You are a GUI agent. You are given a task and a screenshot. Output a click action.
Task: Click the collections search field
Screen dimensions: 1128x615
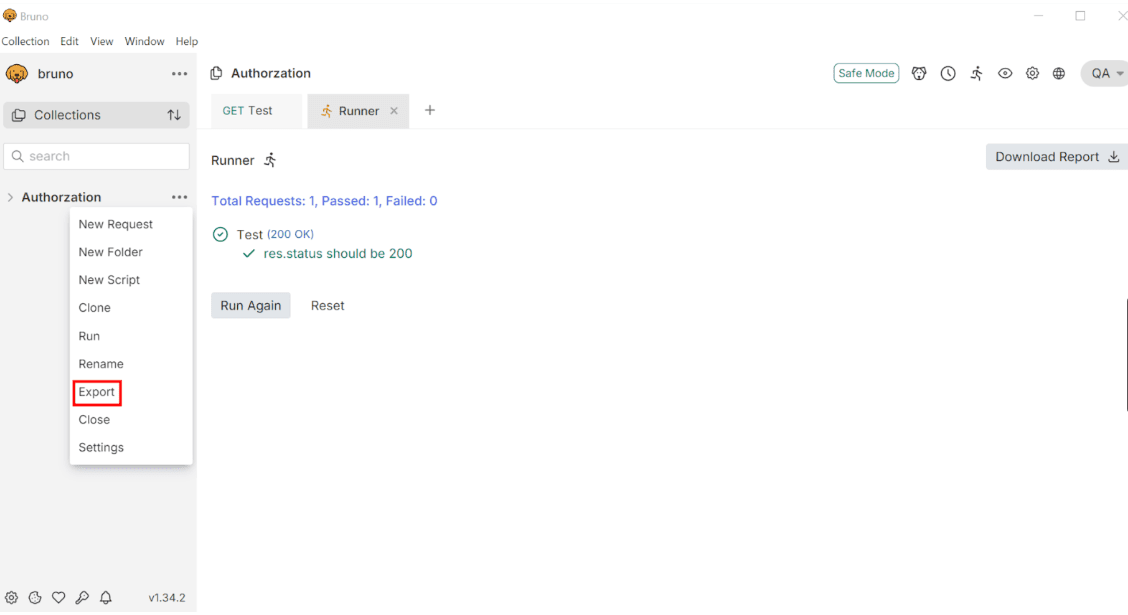click(97, 156)
